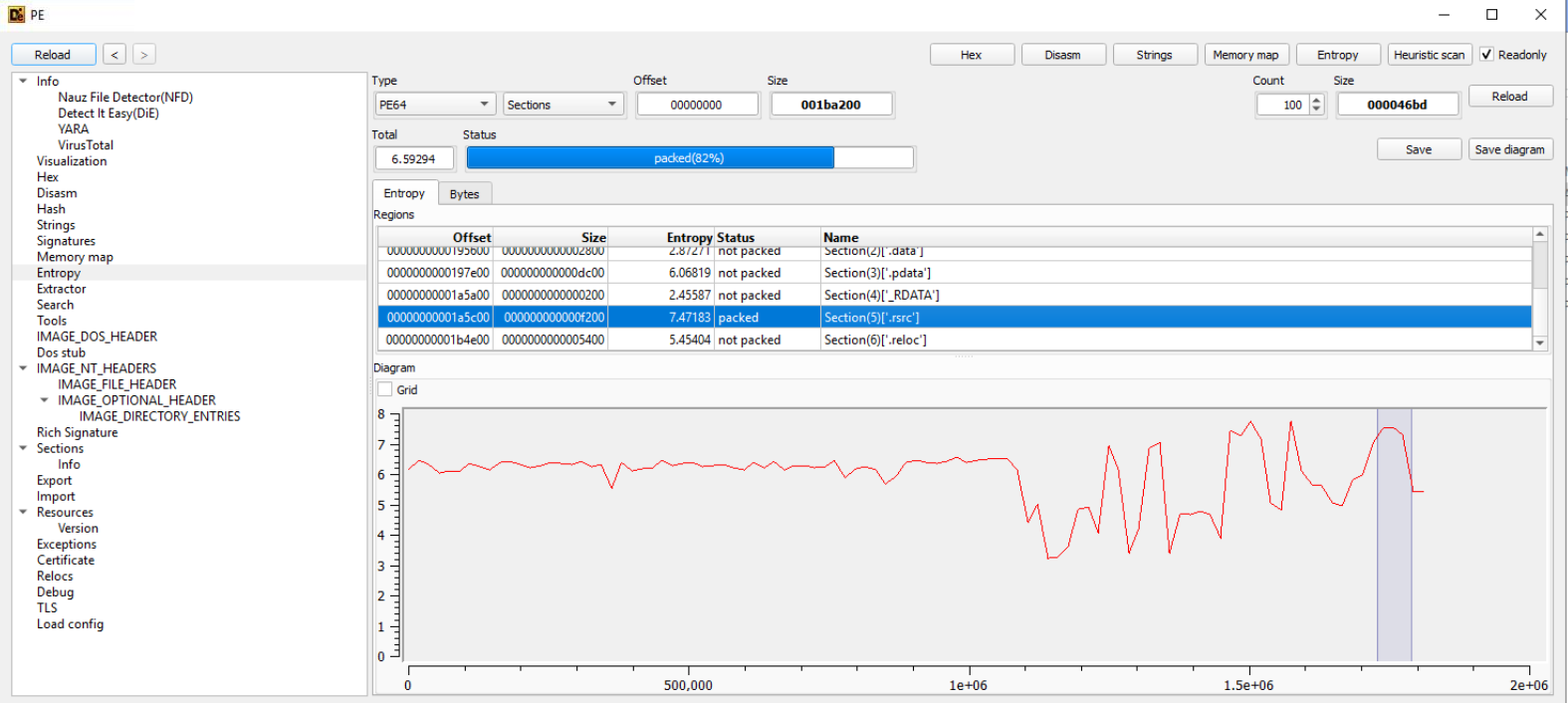Click the Heuristic scan button
Viewport: 1568px width, 703px height.
point(1429,55)
